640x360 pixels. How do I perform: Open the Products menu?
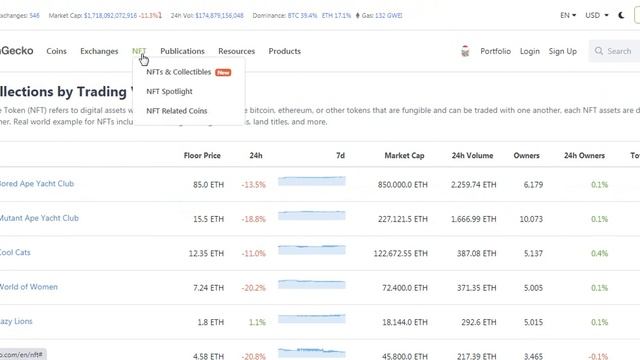(x=284, y=51)
